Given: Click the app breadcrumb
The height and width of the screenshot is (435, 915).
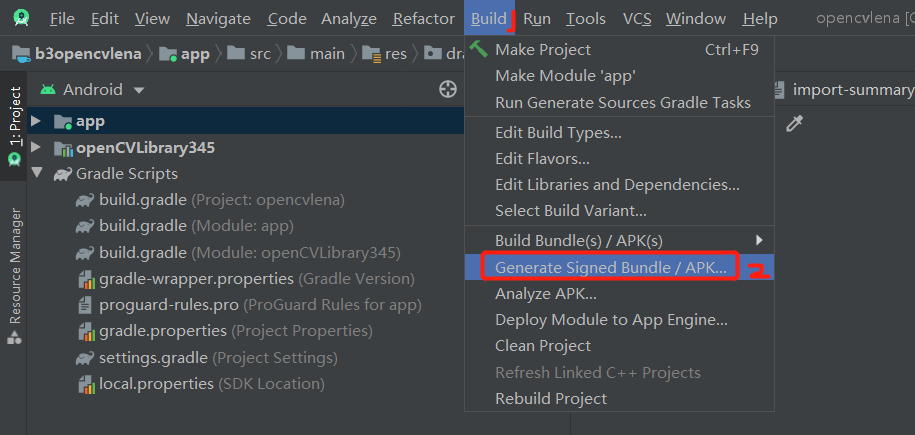Looking at the screenshot, I should [x=184, y=54].
